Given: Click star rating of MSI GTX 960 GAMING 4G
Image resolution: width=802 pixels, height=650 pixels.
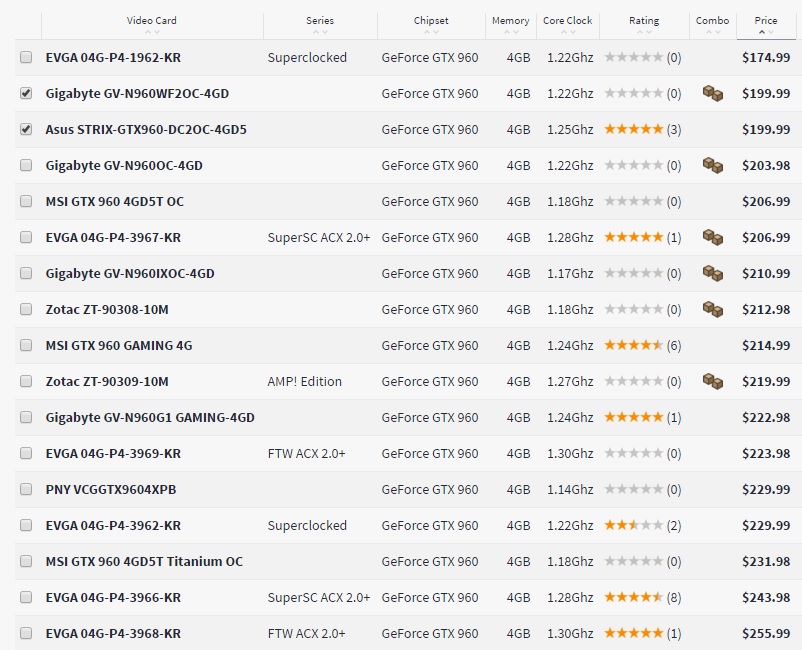Looking at the screenshot, I should pos(634,345).
